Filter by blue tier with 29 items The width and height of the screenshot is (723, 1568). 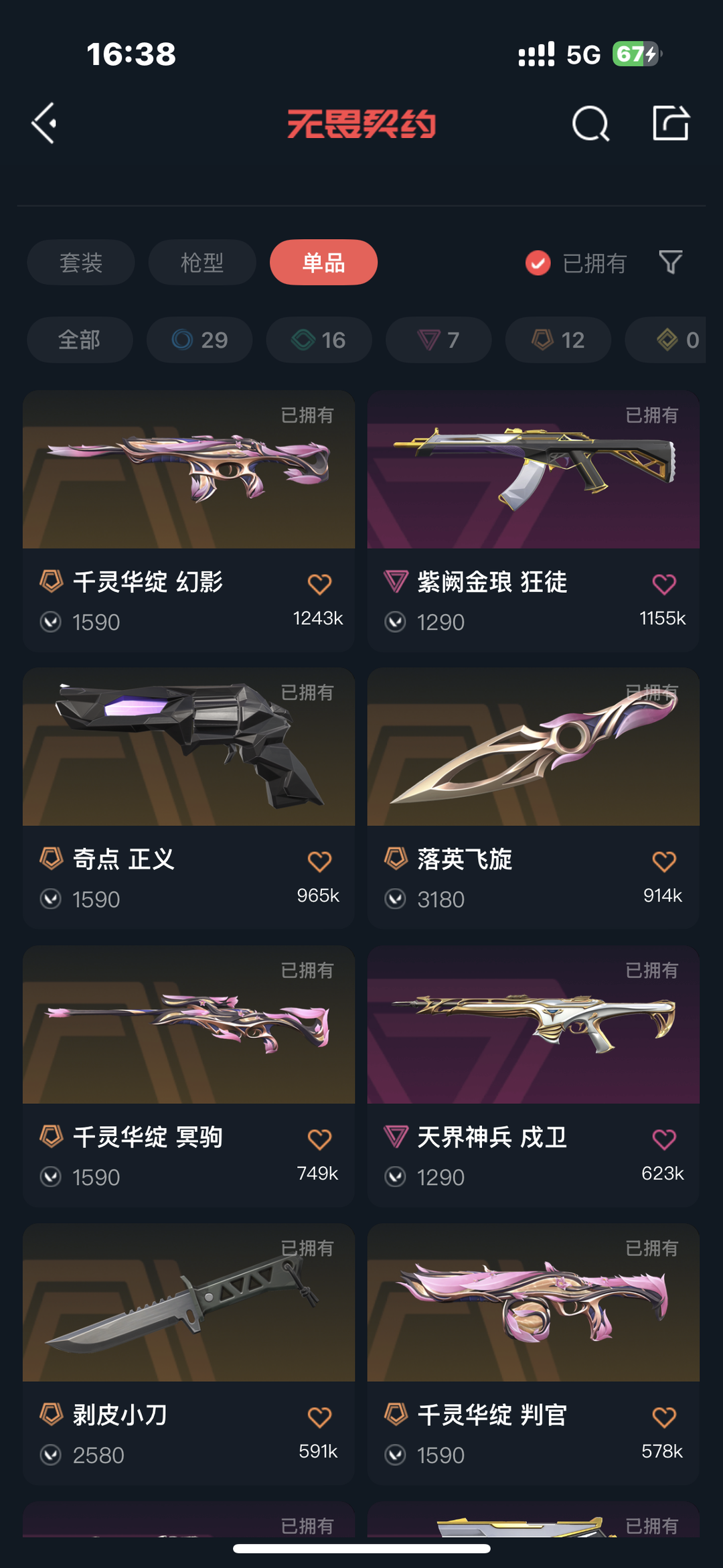tap(199, 340)
